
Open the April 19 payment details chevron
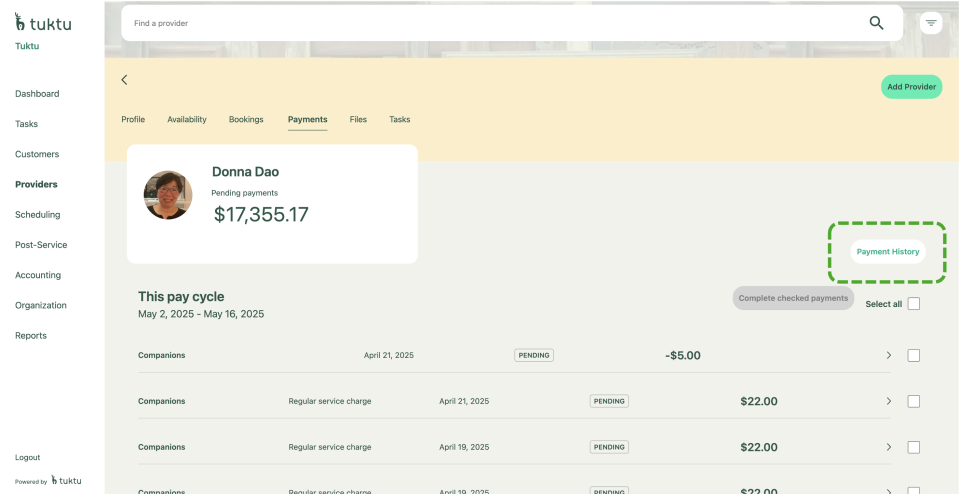pyautogui.click(x=888, y=447)
